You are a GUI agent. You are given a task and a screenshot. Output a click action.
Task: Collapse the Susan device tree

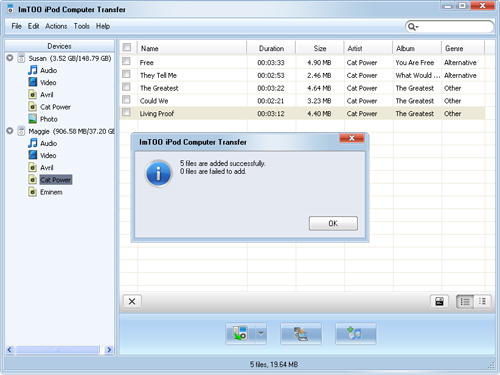[x=10, y=58]
